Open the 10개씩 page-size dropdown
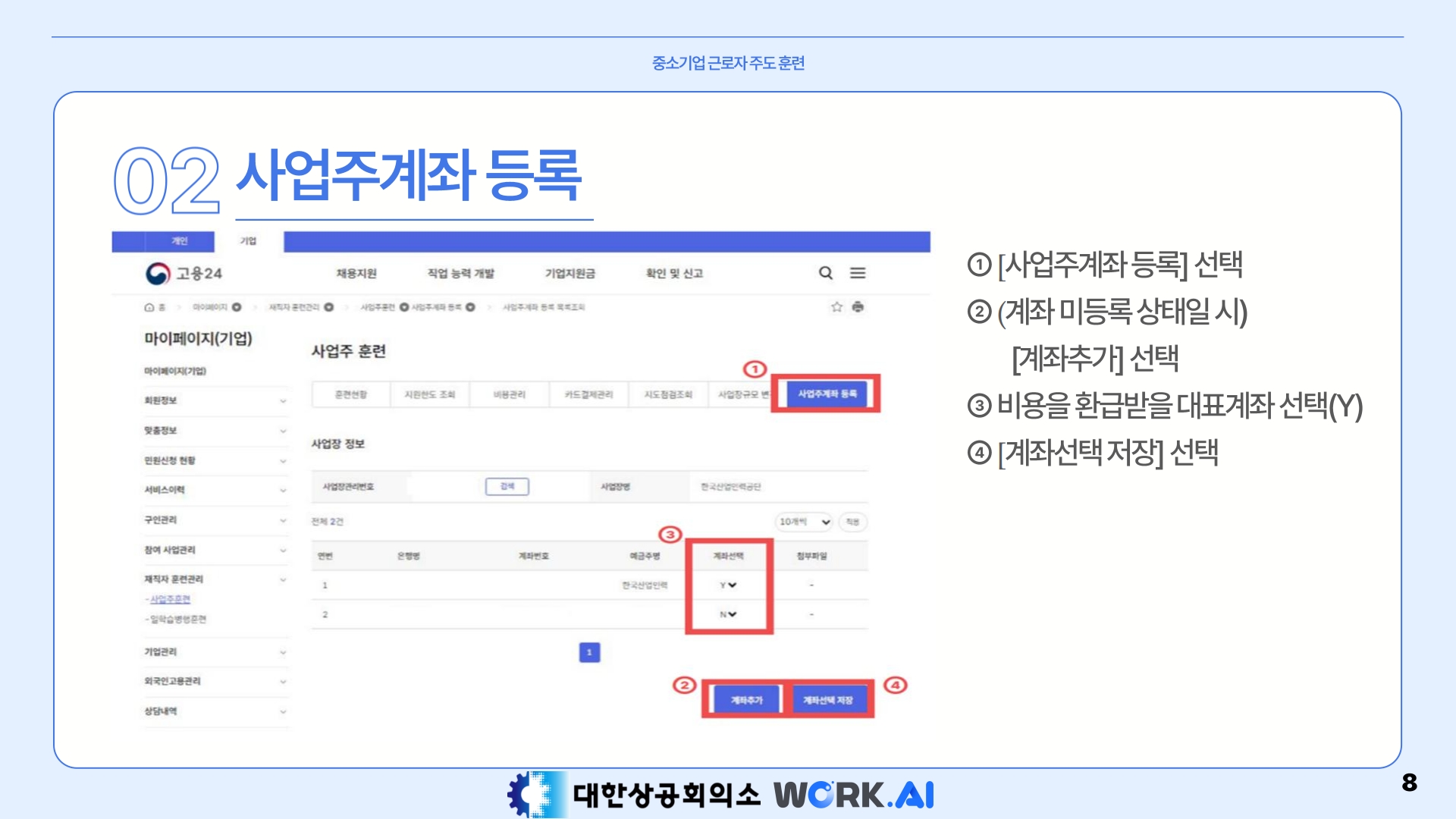This screenshot has height=819, width=1456. [x=804, y=522]
